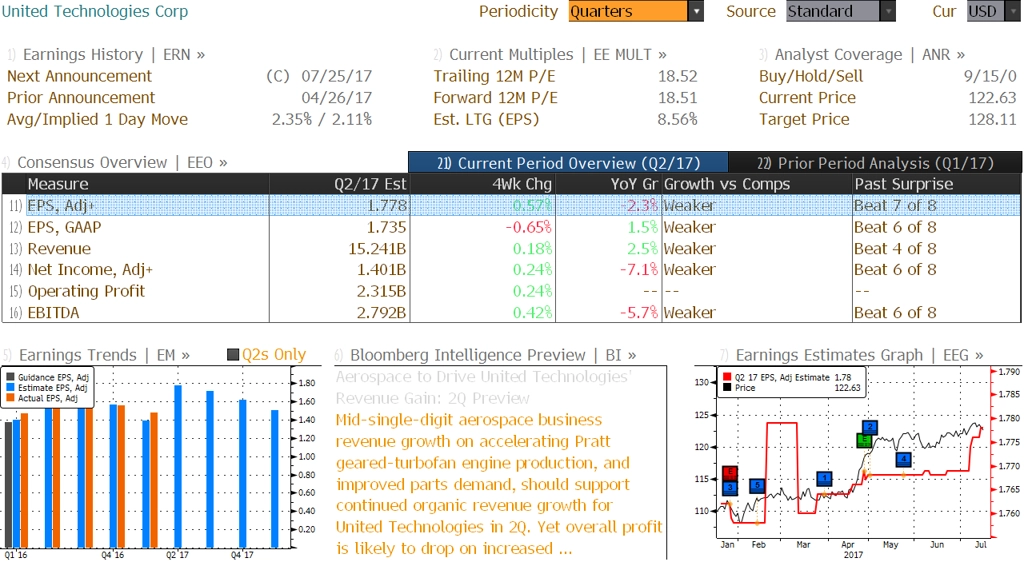Click Trailing 12M P/E value 18.52
This screenshot has height=562, width=1024.
coord(677,76)
